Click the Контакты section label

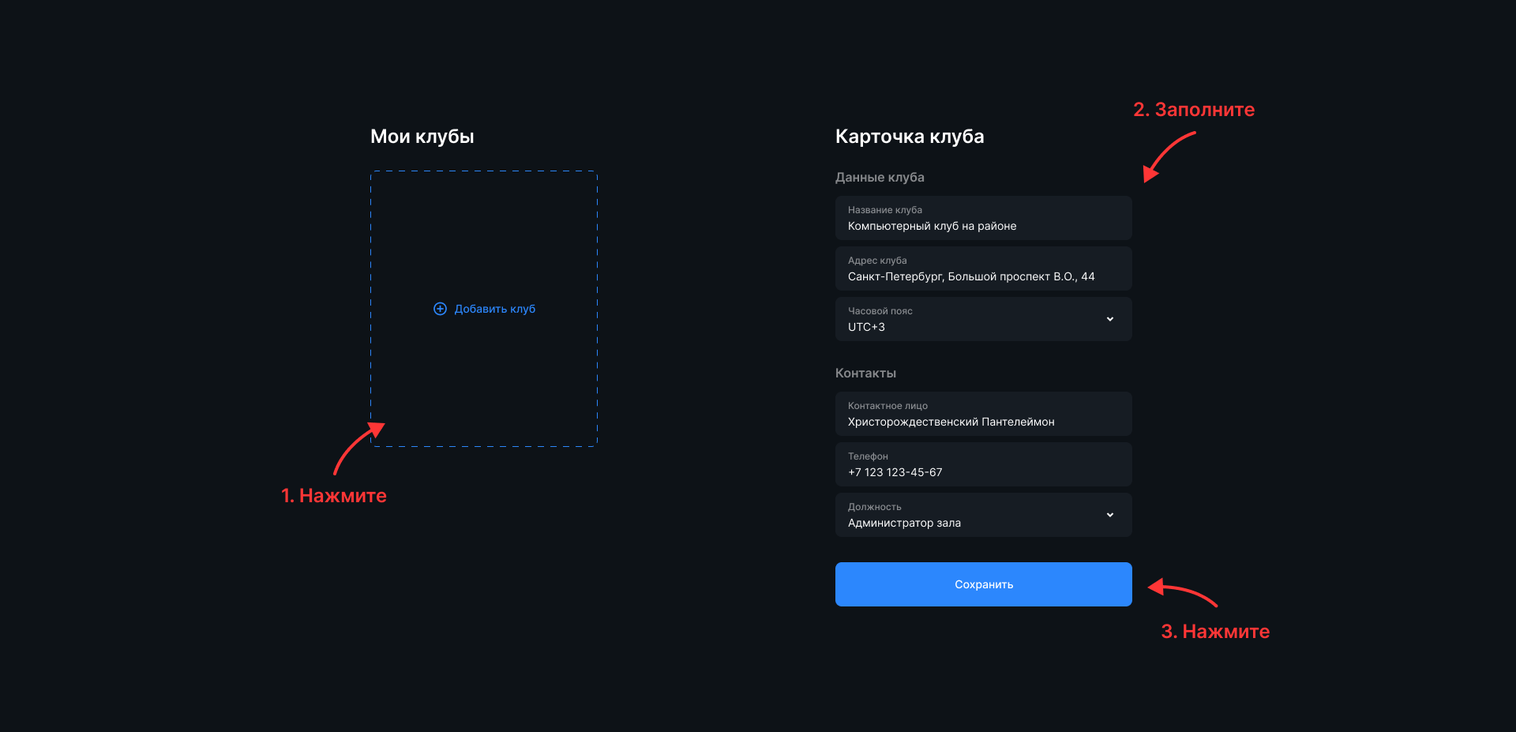click(x=866, y=373)
